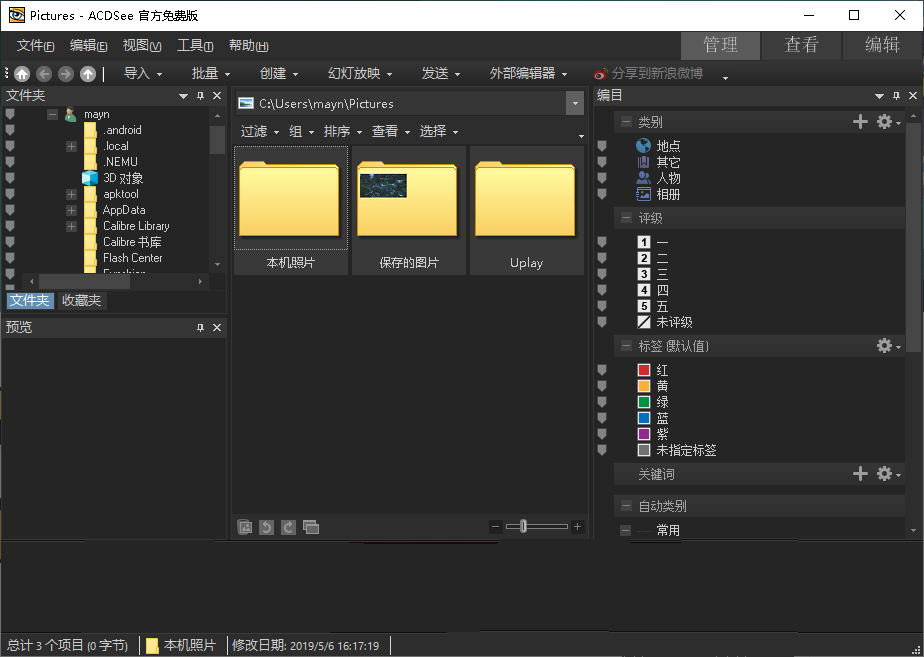Open the 外部编辑器 button
The width and height of the screenshot is (924, 657).
point(528,74)
